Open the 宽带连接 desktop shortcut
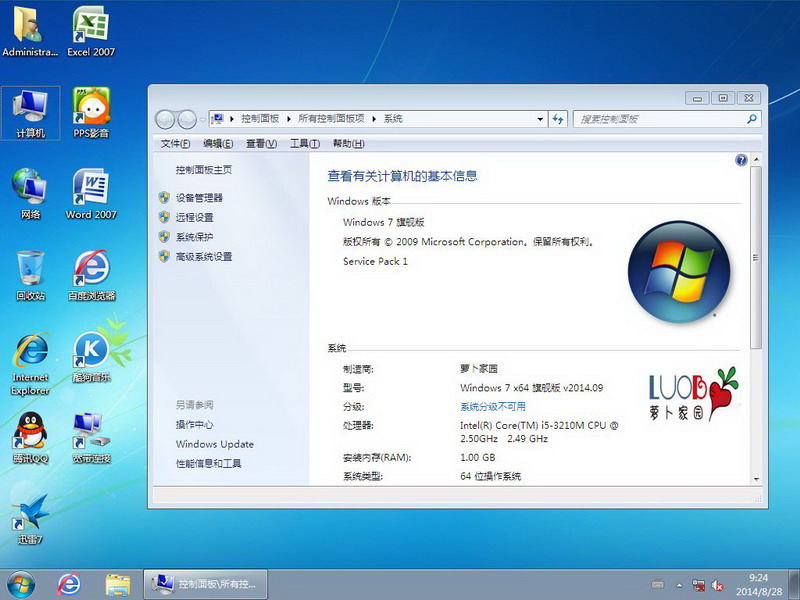Viewport: 800px width, 600px height. coord(92,439)
